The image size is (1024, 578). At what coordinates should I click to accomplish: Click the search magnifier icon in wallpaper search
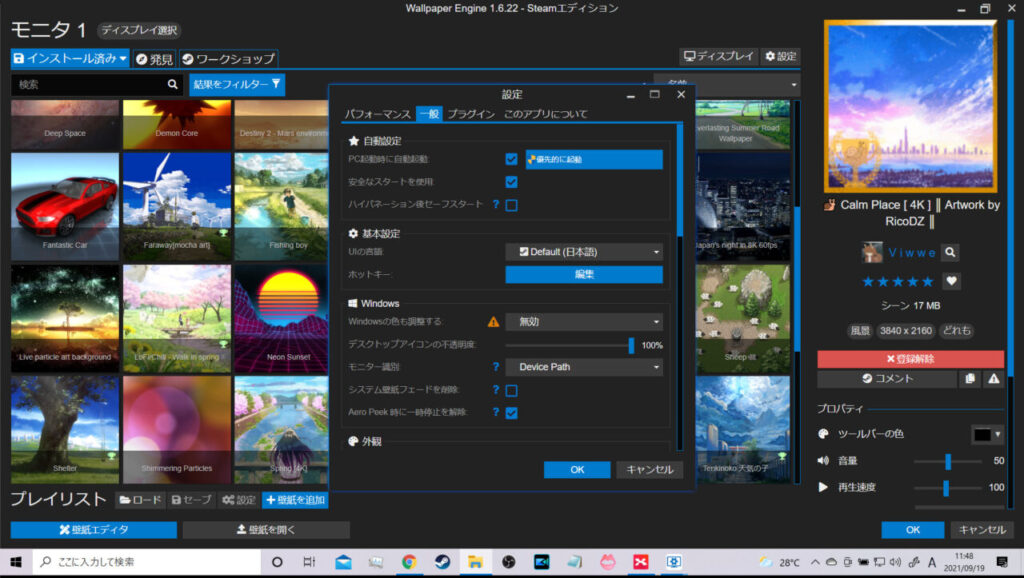point(172,84)
